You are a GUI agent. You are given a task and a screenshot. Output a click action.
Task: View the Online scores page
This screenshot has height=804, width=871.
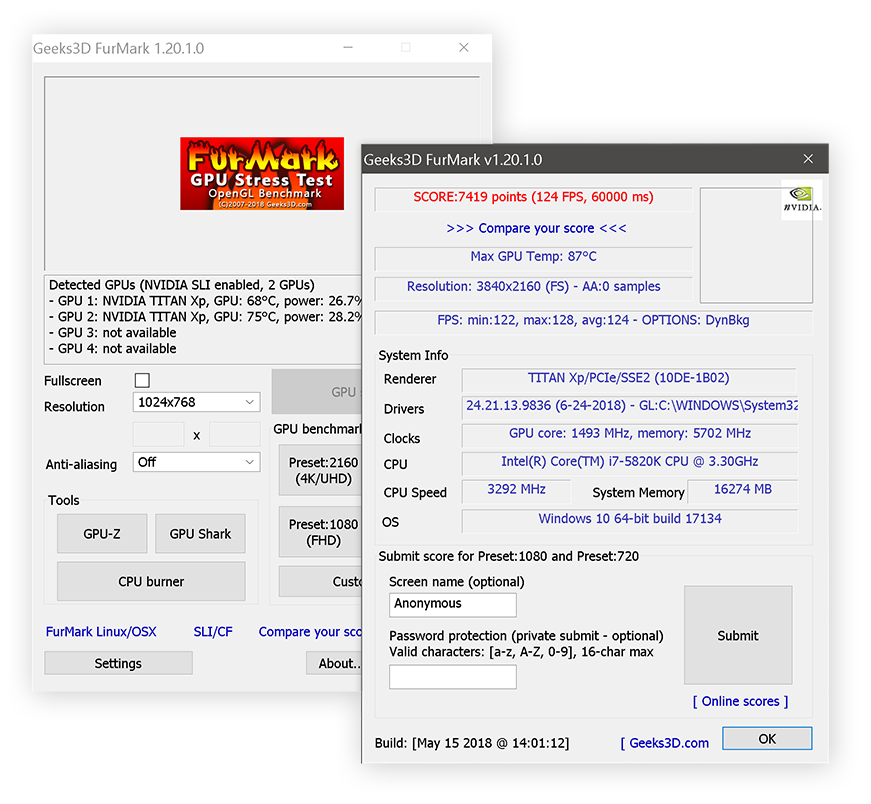pyautogui.click(x=740, y=701)
